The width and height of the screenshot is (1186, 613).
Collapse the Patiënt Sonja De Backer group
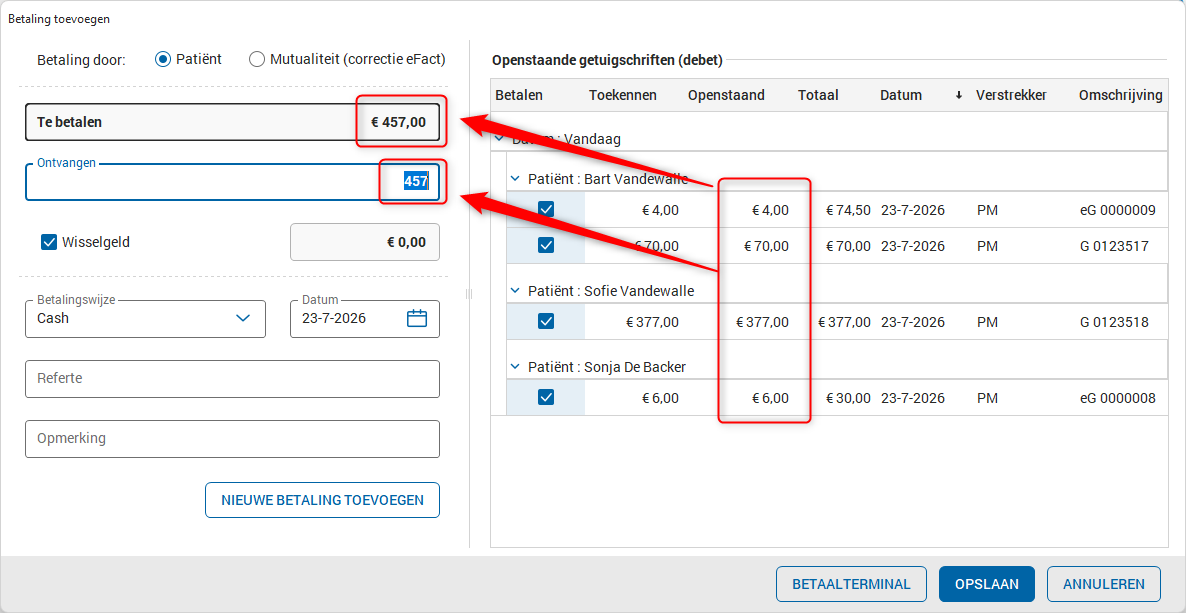click(515, 366)
